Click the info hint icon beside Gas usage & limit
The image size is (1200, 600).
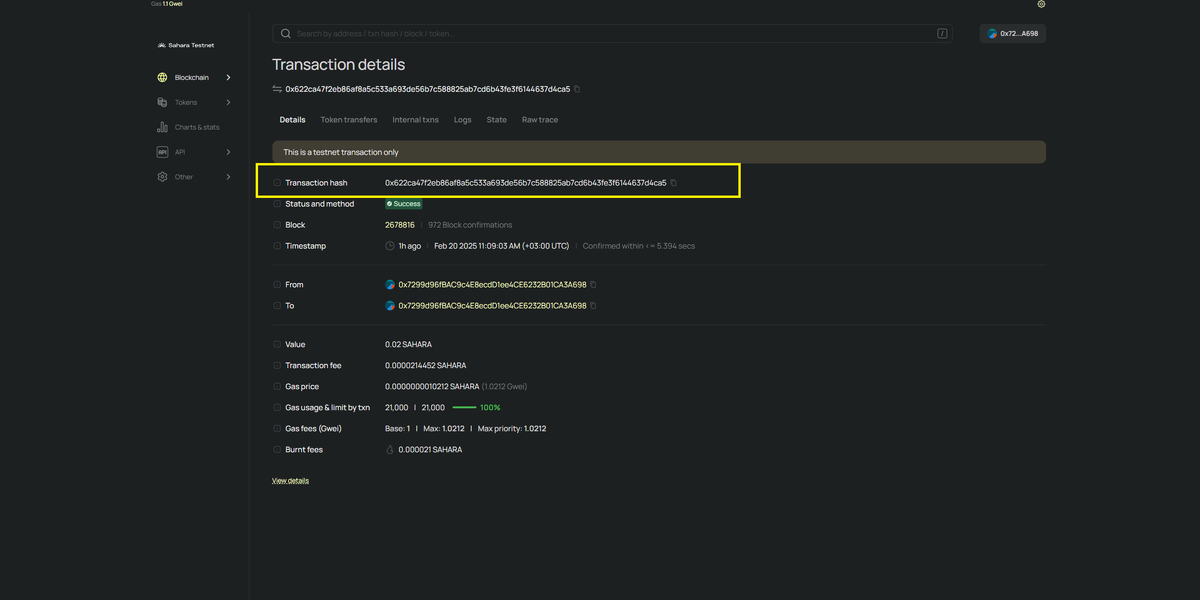coord(277,408)
